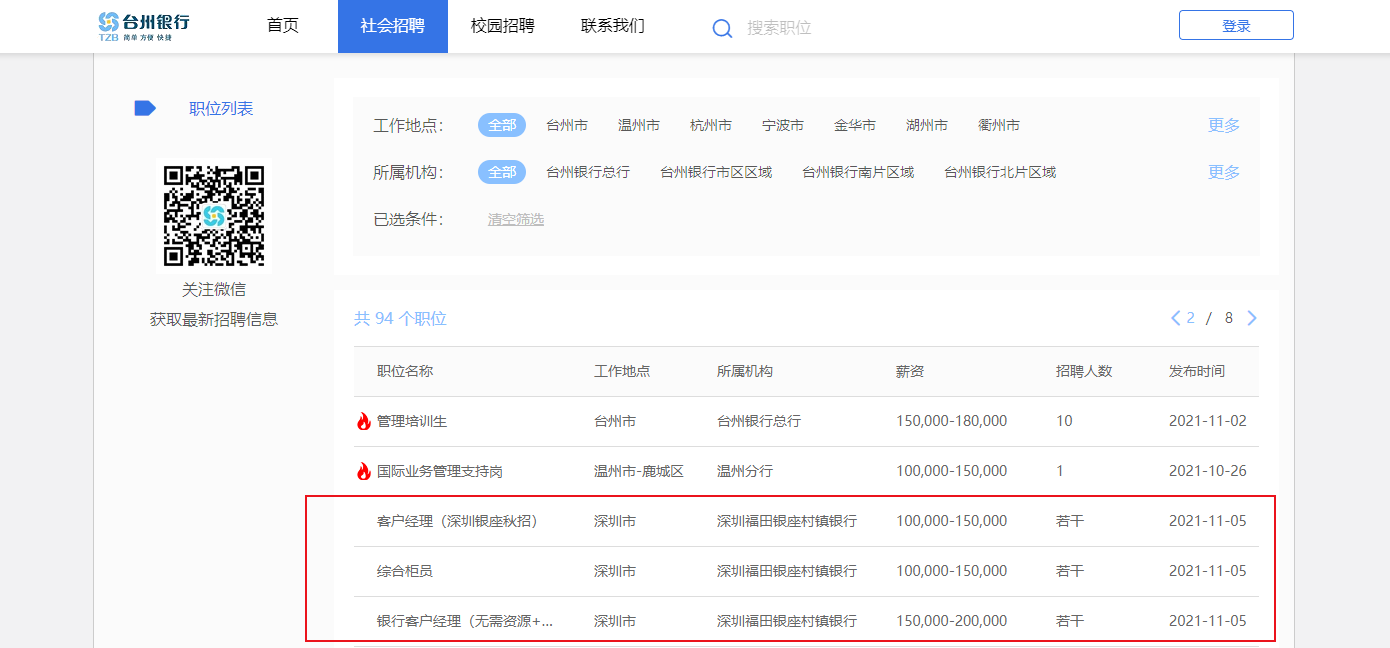Screen dimensions: 1390x648
Task: Go to previous page with left chevron
Action: [1175, 318]
